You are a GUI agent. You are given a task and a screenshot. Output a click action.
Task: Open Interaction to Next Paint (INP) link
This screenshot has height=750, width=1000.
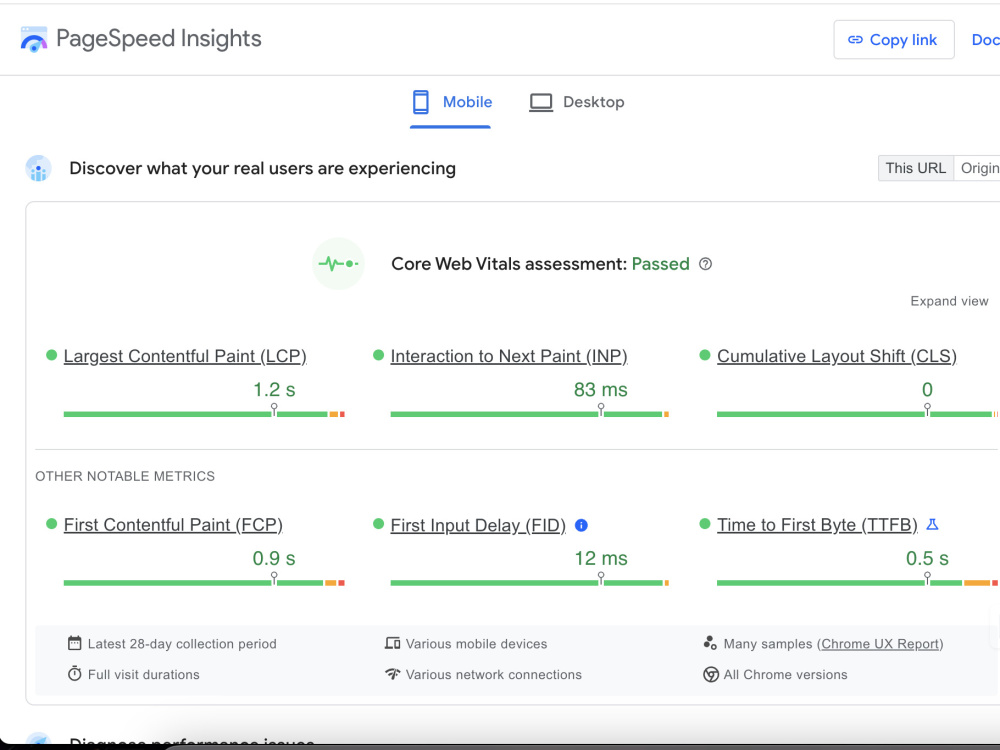point(509,356)
